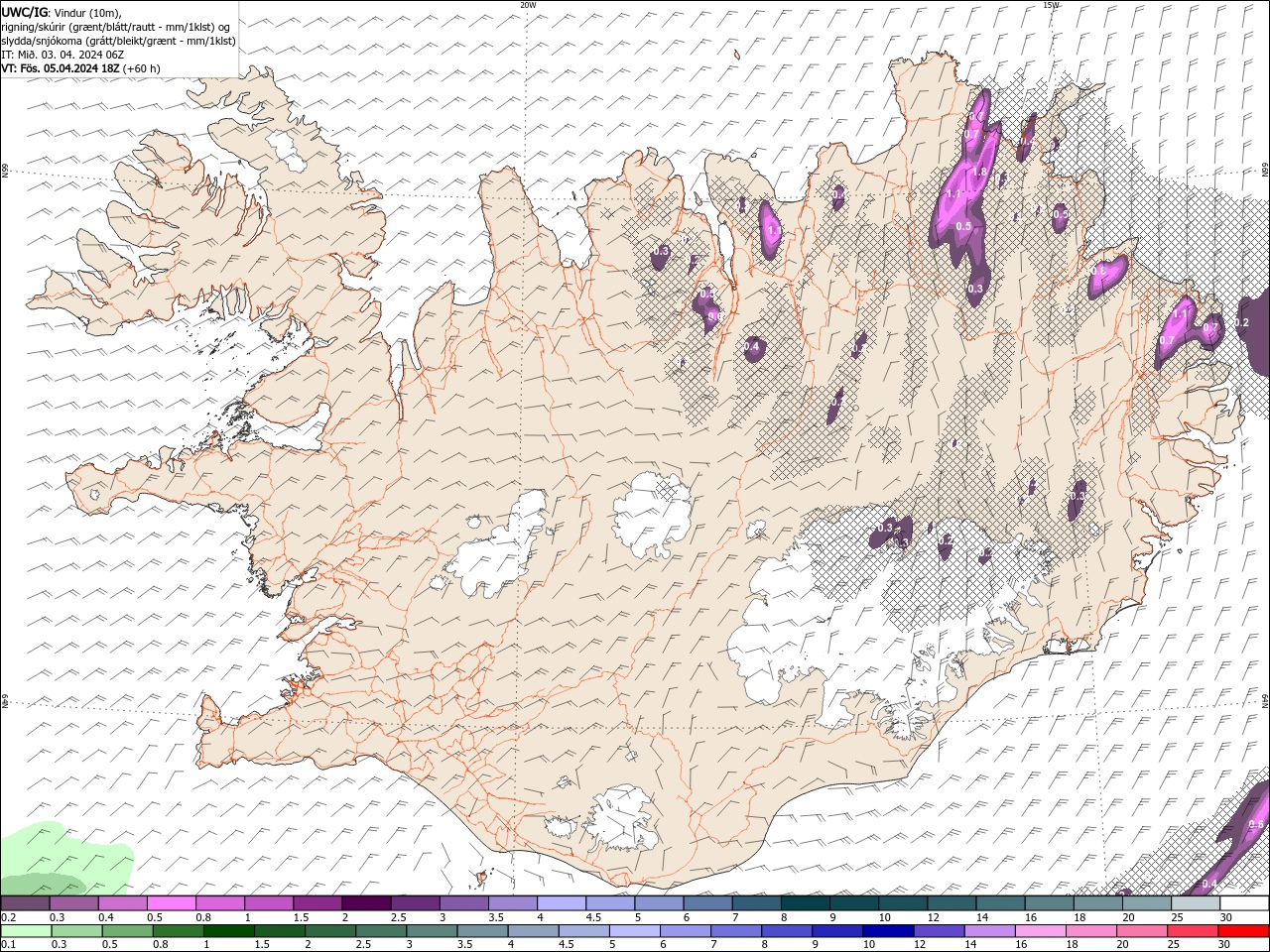Select the 'slydda/snjókoma (grátt/bleikt/grænt' legend line
The height and width of the screenshot is (952, 1270).
coord(118,41)
